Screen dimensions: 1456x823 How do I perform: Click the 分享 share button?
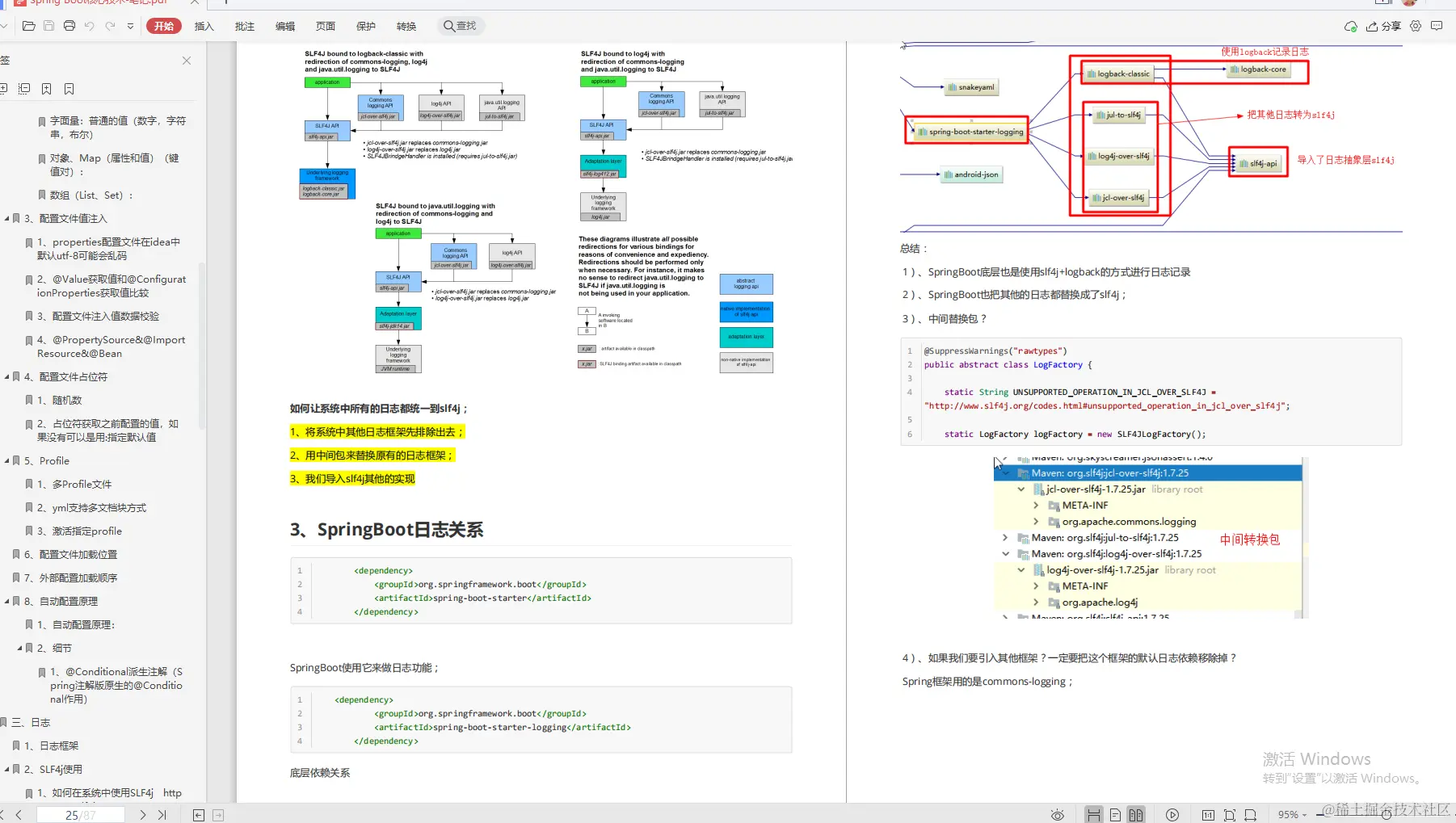tap(1383, 26)
